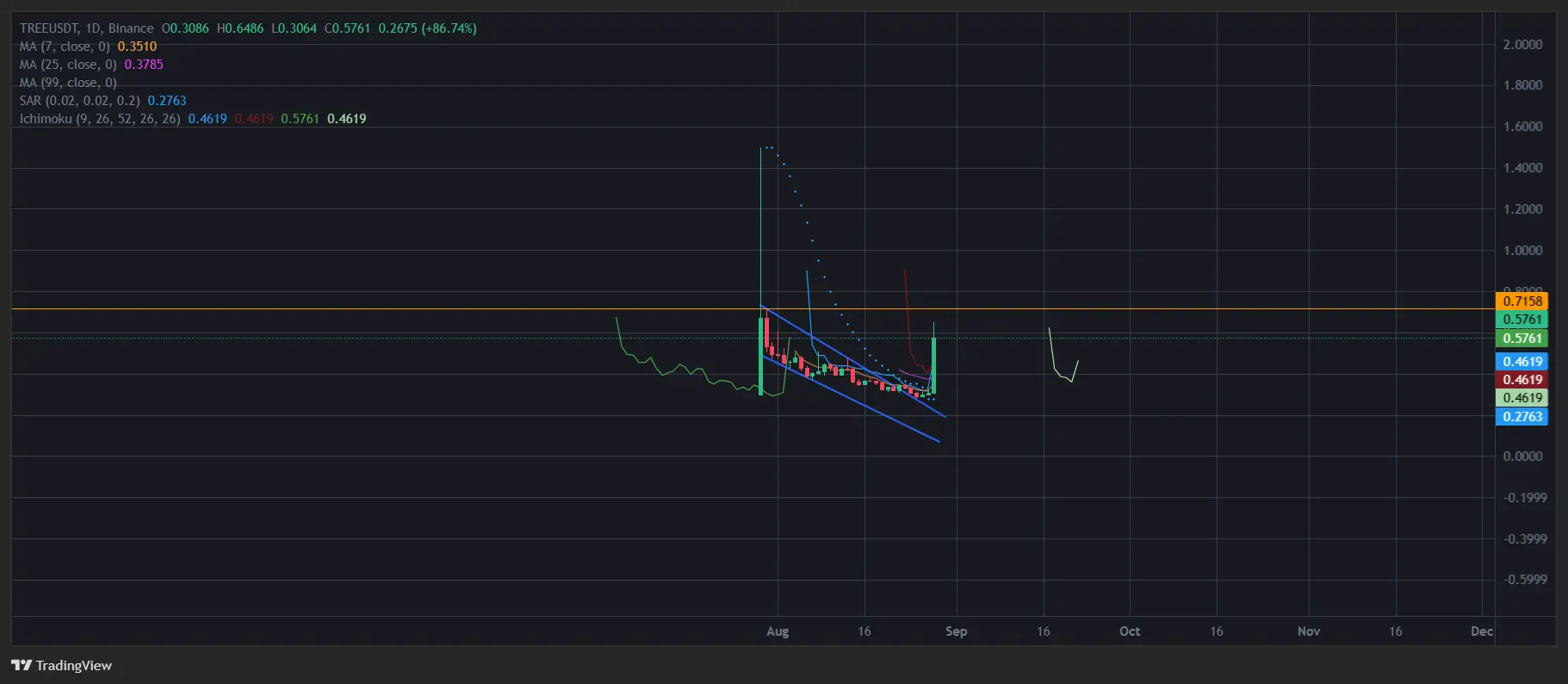
Task: Click the H0.6486 high value
Action: point(240,28)
